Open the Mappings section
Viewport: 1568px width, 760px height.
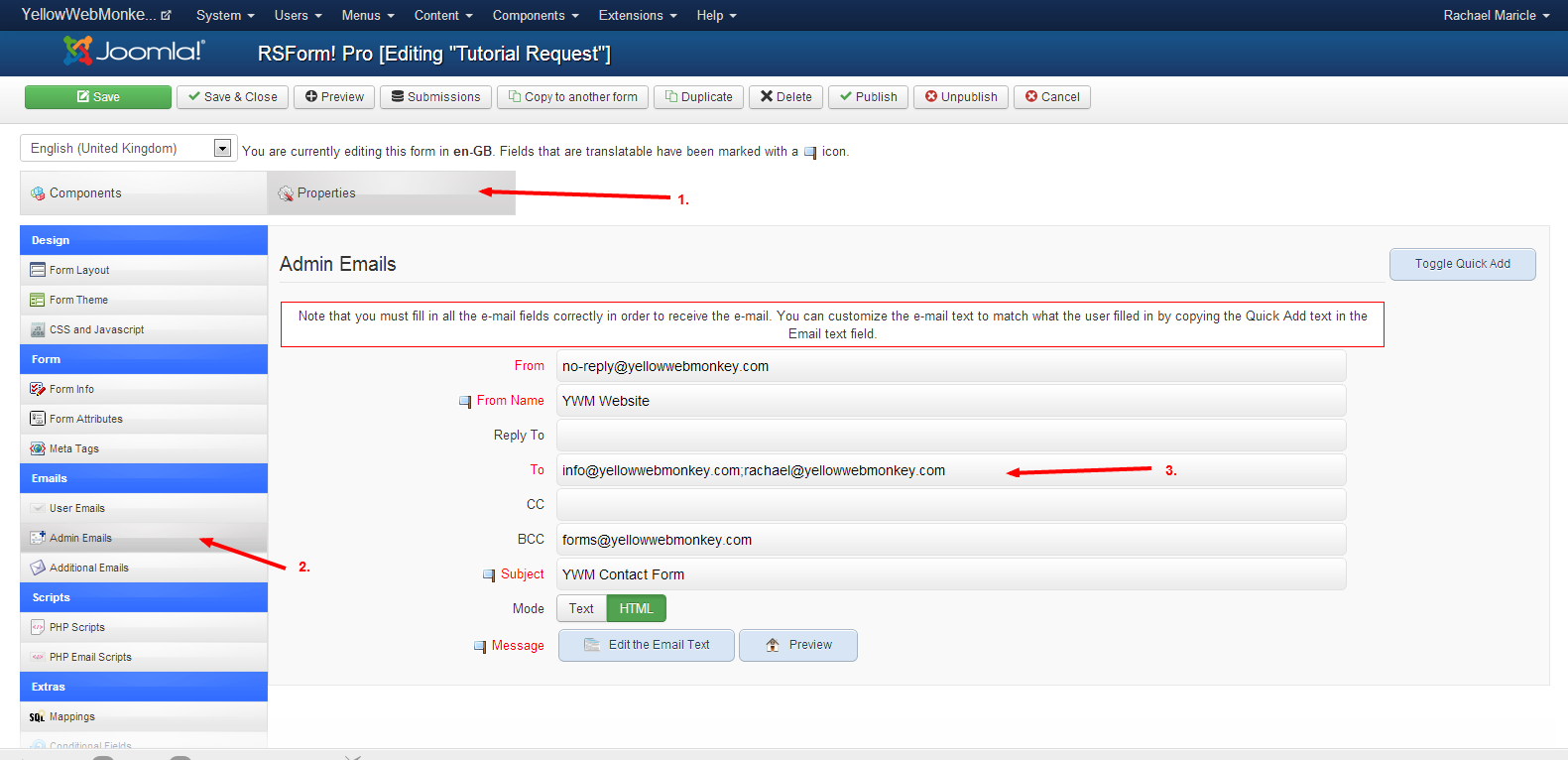point(144,716)
